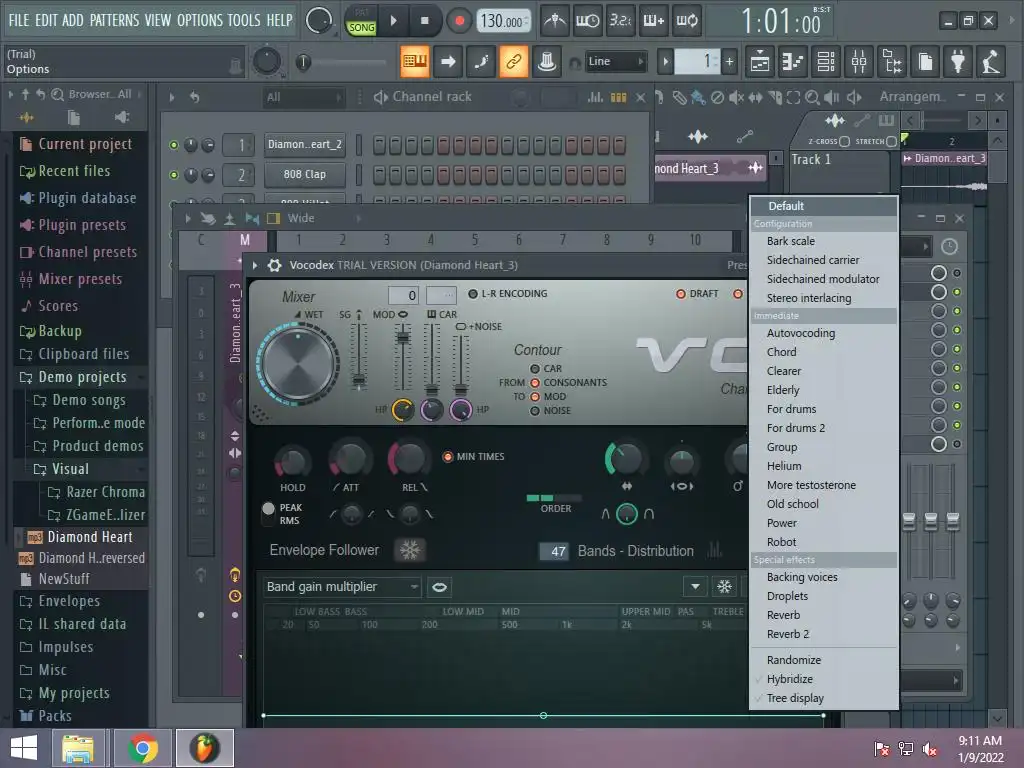The image size is (1024, 768).
Task: Click the Envelope Follower freeze snowflake icon
Action: coord(409,551)
